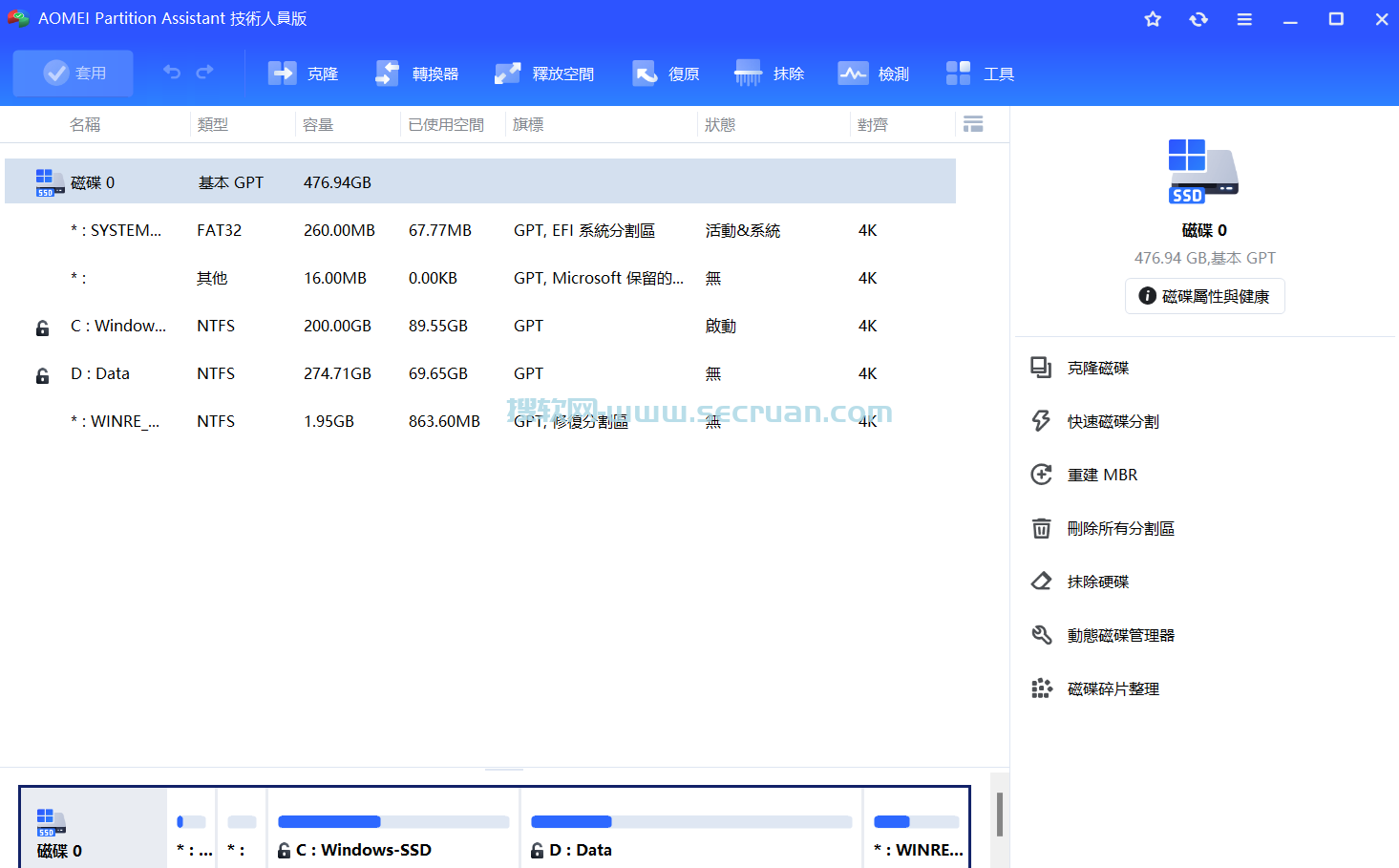Screen dimensions: 1399x868
Task: Select the WINRE NTFS partition row
Action: (x=480, y=421)
